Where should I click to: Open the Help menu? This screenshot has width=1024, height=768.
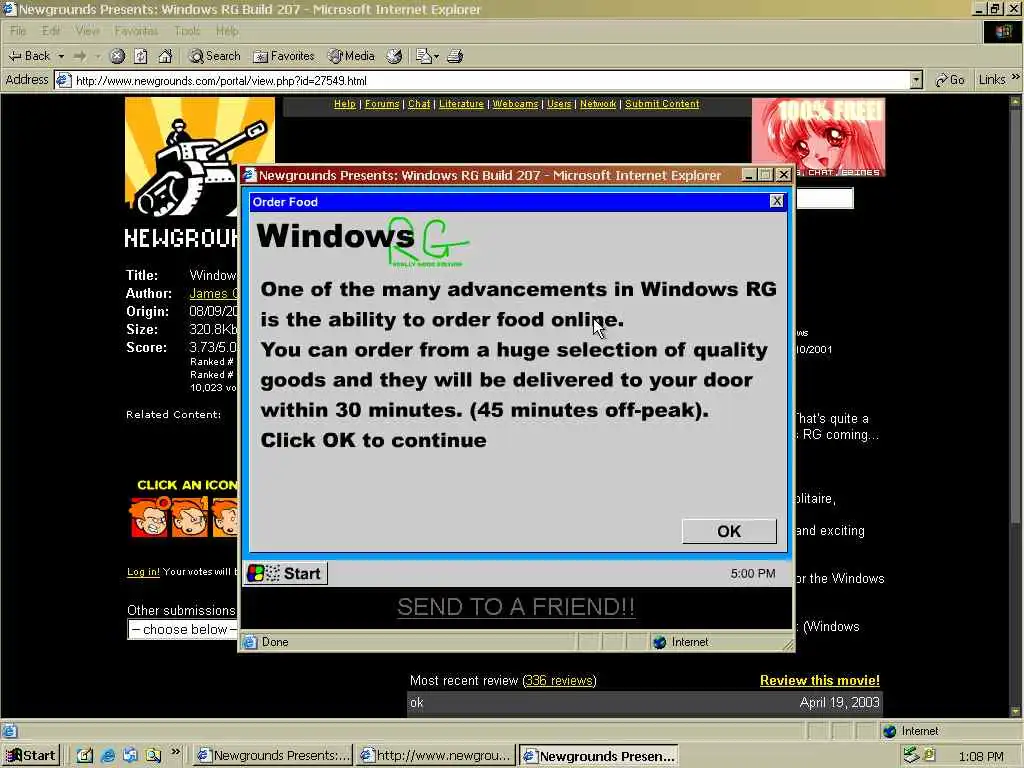(x=227, y=31)
